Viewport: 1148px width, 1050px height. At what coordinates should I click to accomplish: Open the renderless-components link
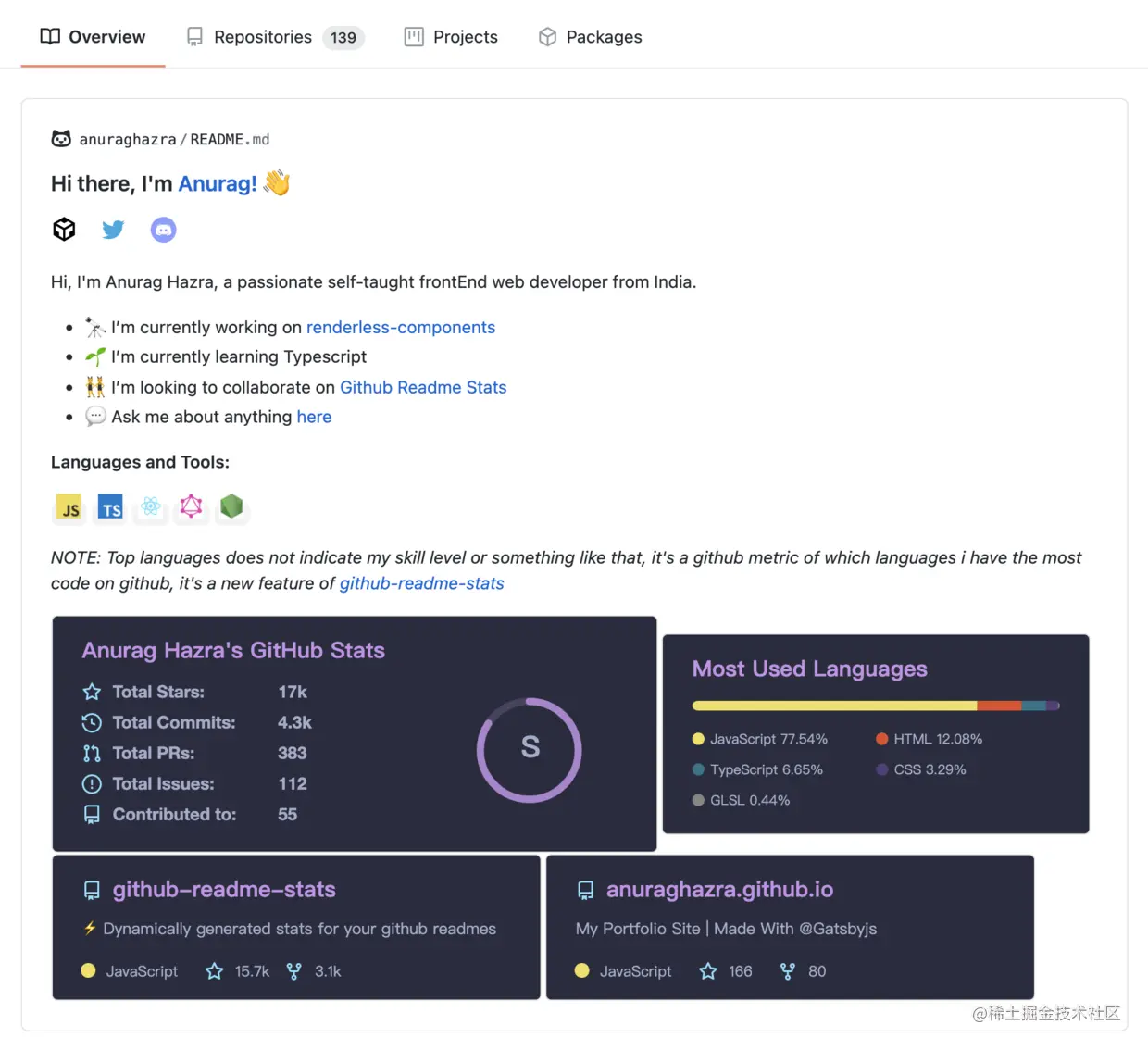[401, 328]
